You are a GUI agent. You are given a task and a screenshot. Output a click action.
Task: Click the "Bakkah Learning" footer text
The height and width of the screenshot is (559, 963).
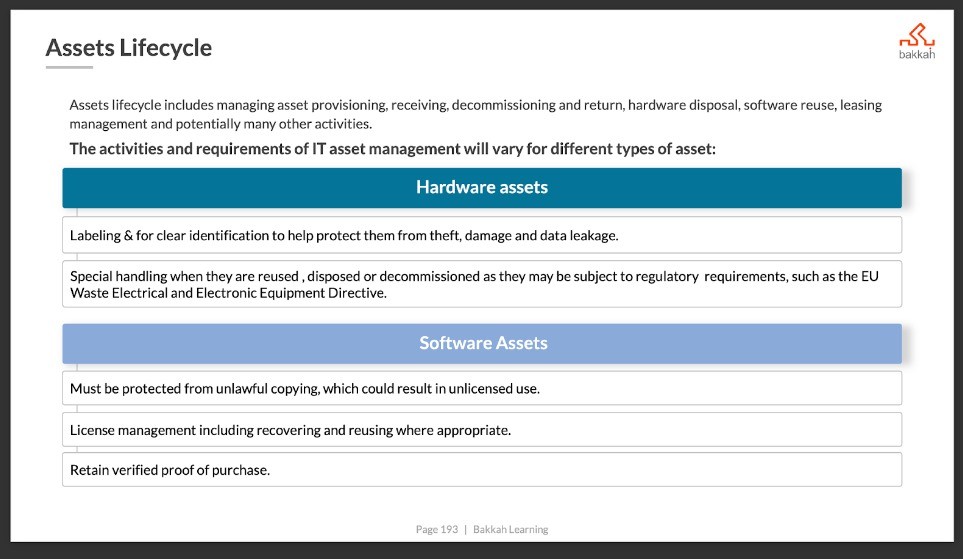pyautogui.click(x=510, y=530)
